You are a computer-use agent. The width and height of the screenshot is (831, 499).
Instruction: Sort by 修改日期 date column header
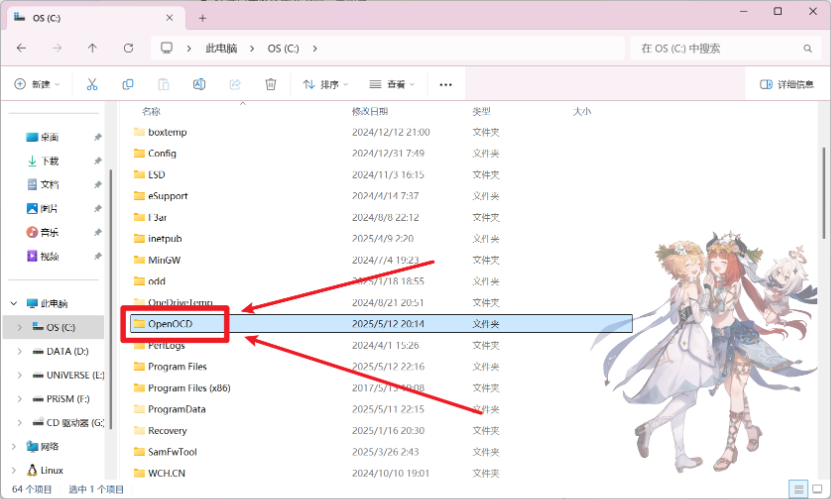(370, 111)
